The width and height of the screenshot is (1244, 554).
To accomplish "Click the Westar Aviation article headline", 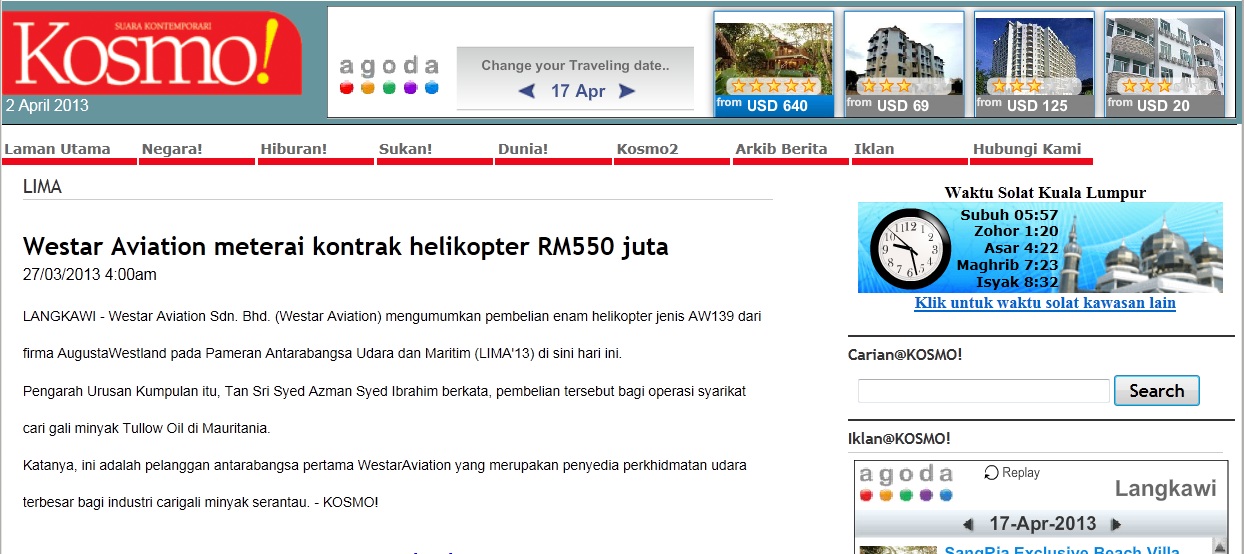I will point(346,246).
